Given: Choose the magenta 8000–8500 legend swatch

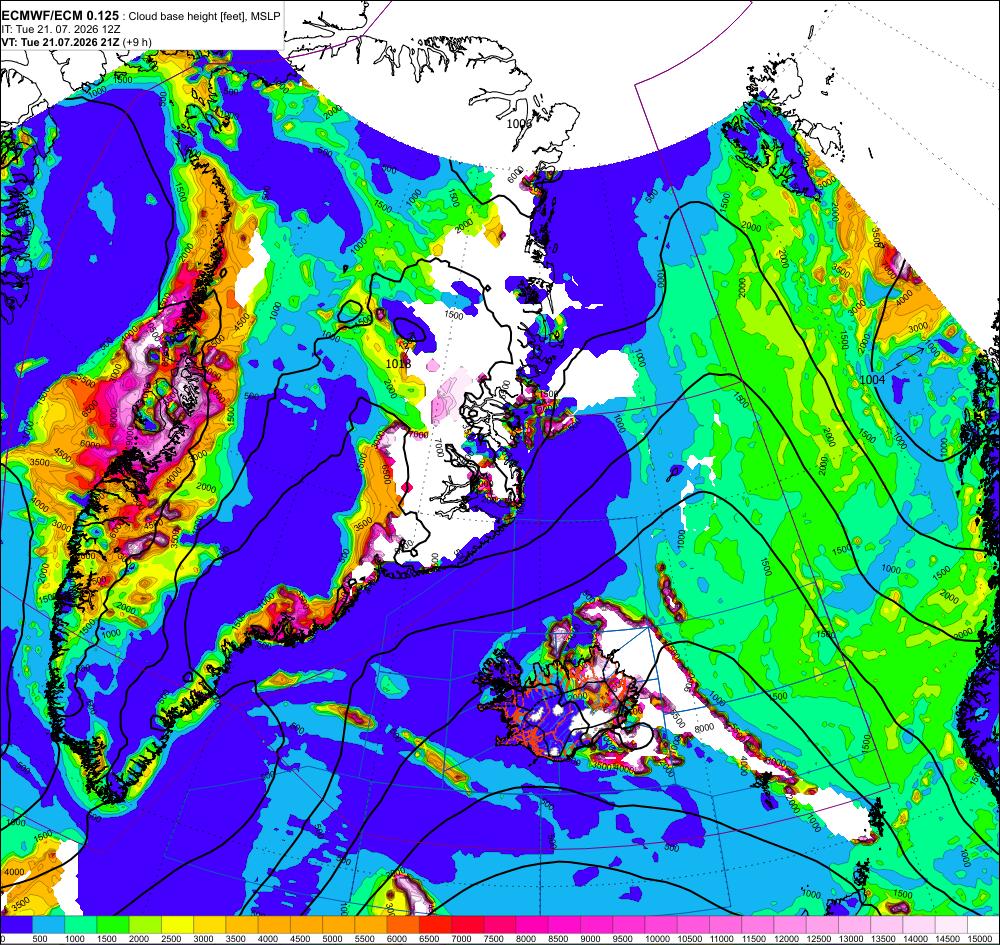Looking at the screenshot, I should [x=532, y=925].
